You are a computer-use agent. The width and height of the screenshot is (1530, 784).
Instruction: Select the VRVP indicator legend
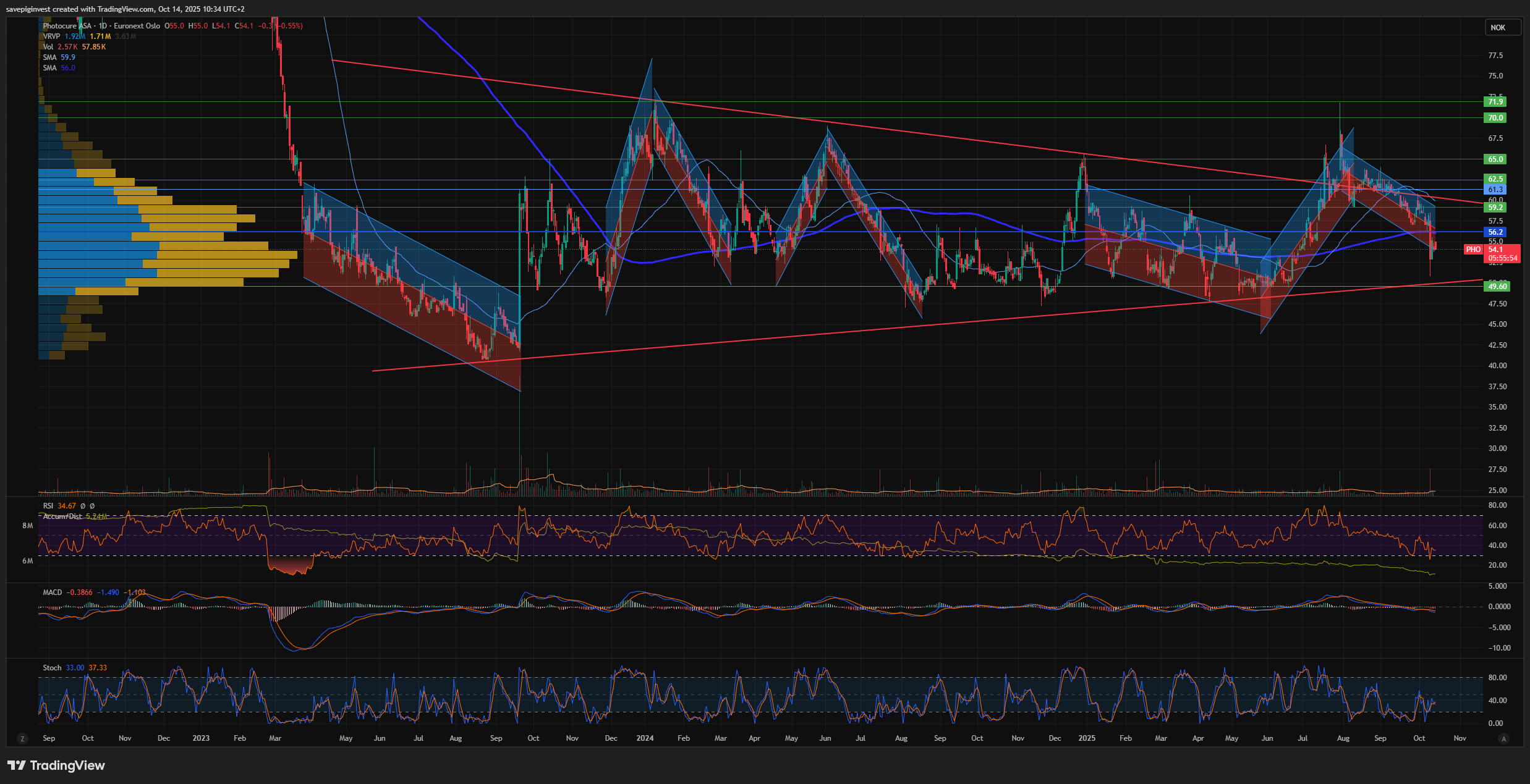(51, 36)
